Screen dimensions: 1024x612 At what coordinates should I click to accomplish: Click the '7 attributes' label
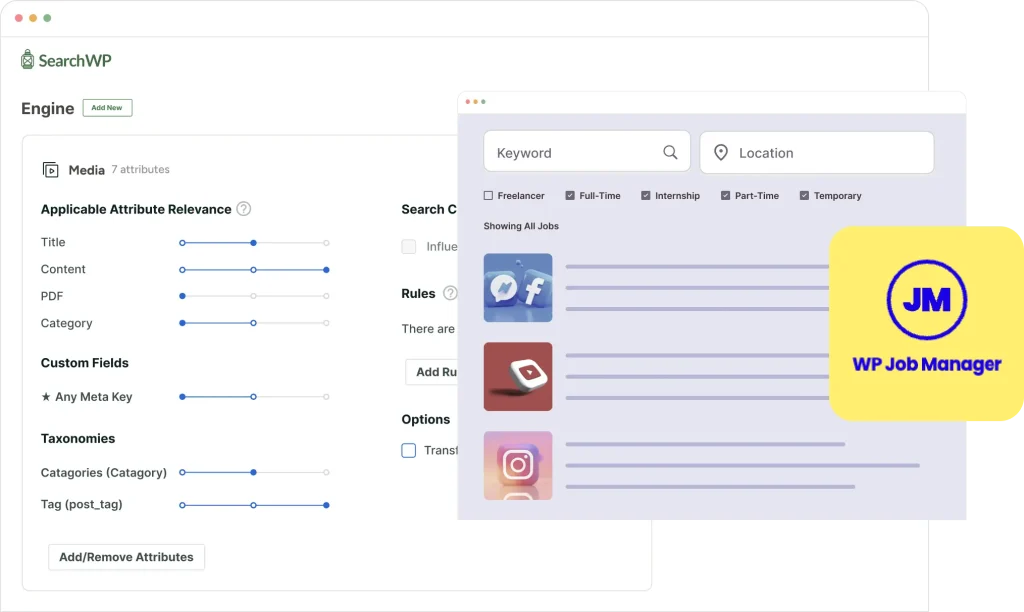(140, 169)
